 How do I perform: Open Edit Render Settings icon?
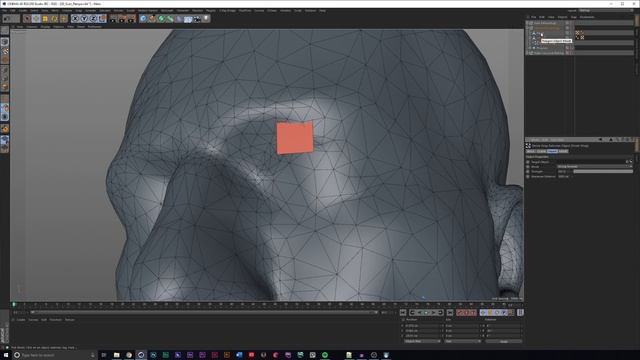click(131, 19)
